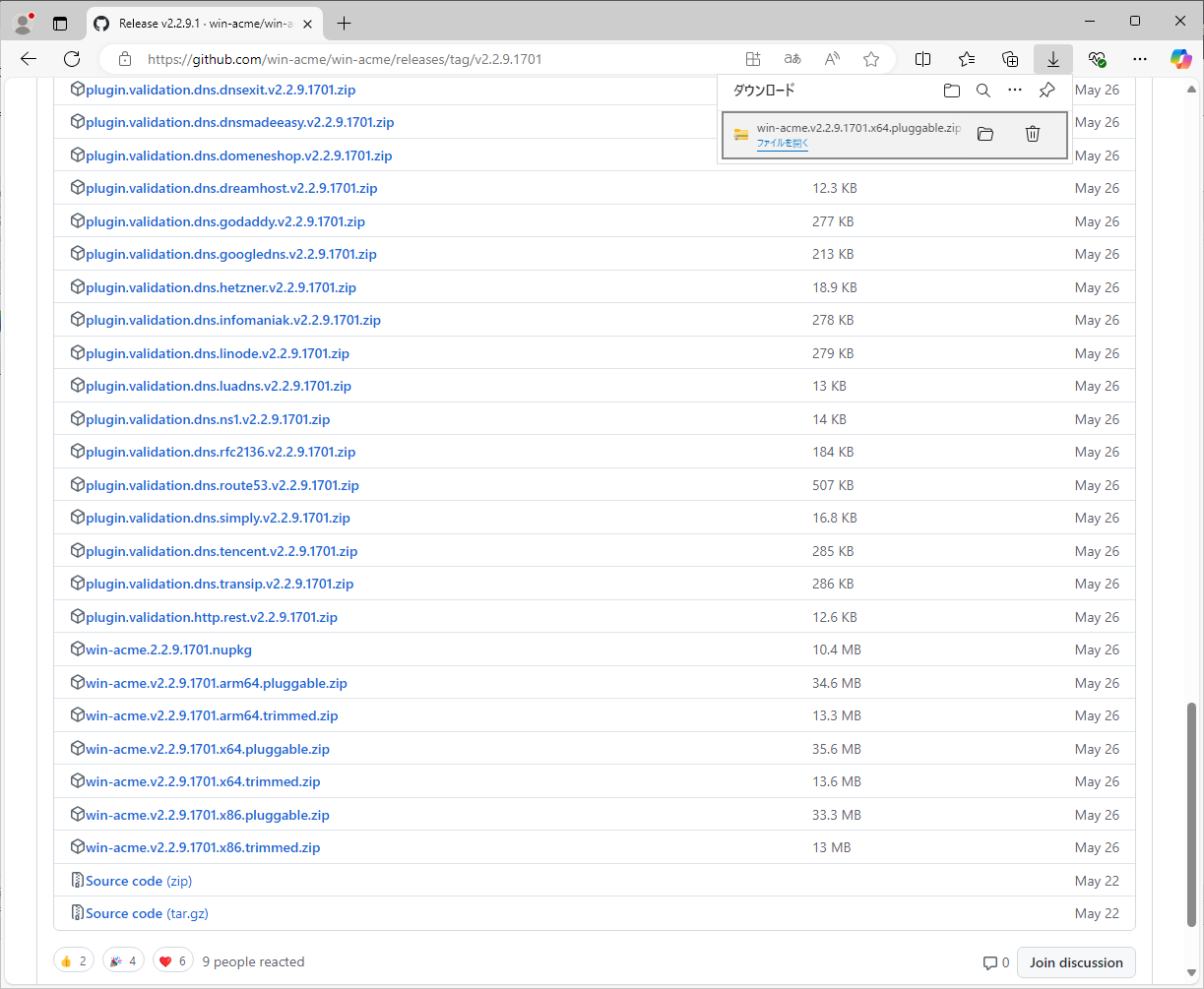Download plugin.validation.dns.dnsmadeeasy zip
The height and width of the screenshot is (989, 1204).
pos(240,122)
